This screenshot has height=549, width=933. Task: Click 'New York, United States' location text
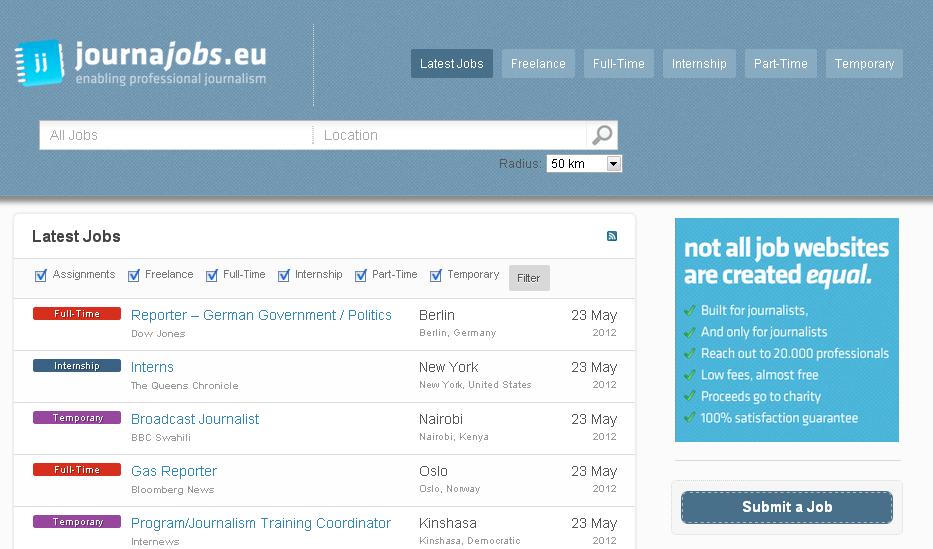[x=475, y=385]
